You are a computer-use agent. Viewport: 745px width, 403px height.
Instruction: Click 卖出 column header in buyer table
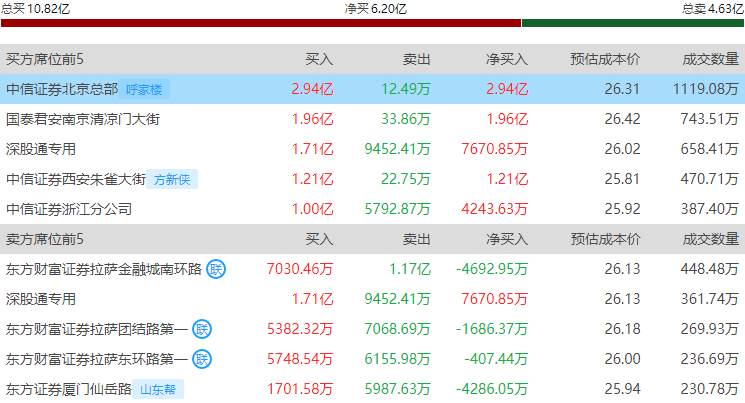pyautogui.click(x=416, y=59)
